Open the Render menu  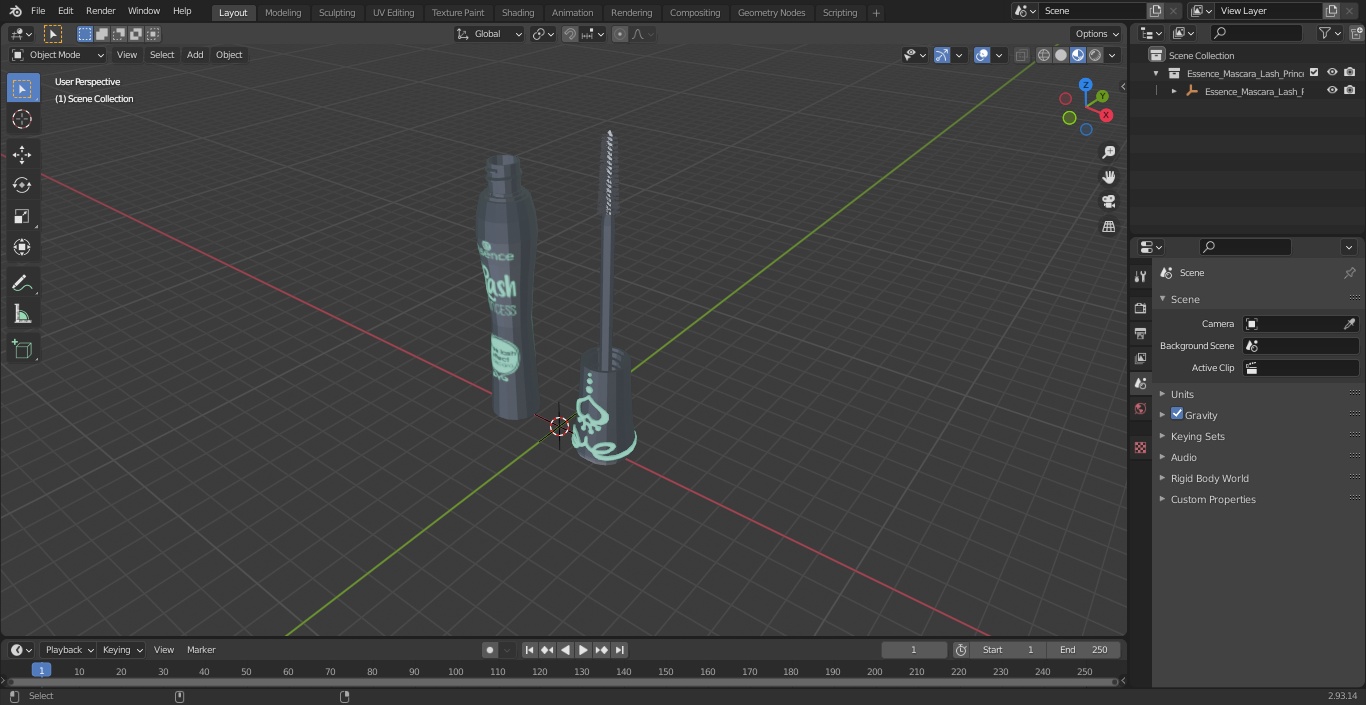(x=100, y=11)
